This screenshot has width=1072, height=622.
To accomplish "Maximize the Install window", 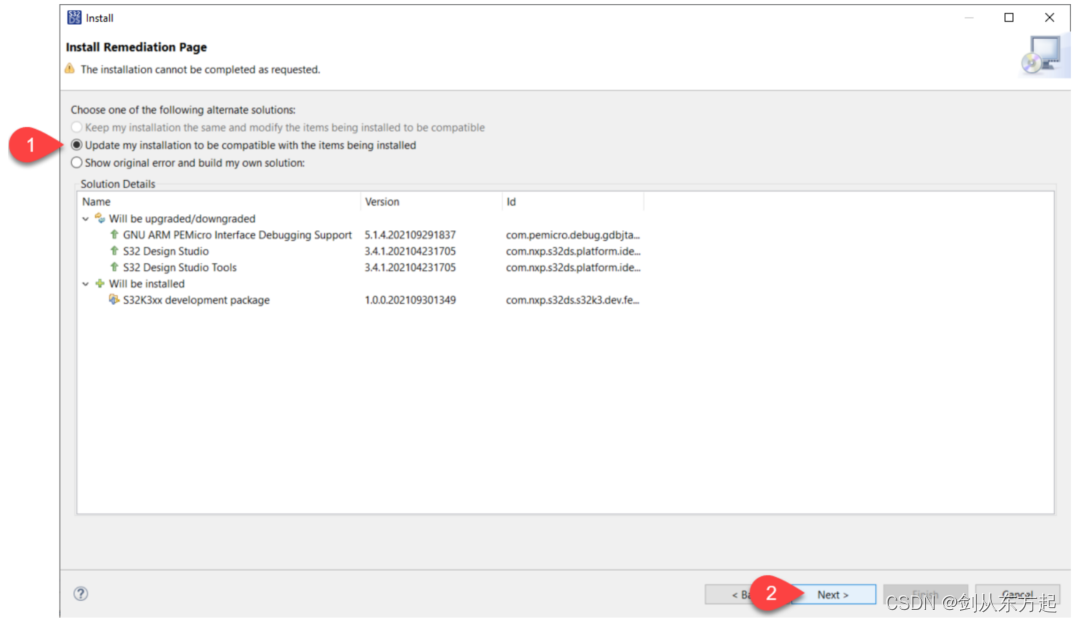I will pyautogui.click(x=1009, y=17).
